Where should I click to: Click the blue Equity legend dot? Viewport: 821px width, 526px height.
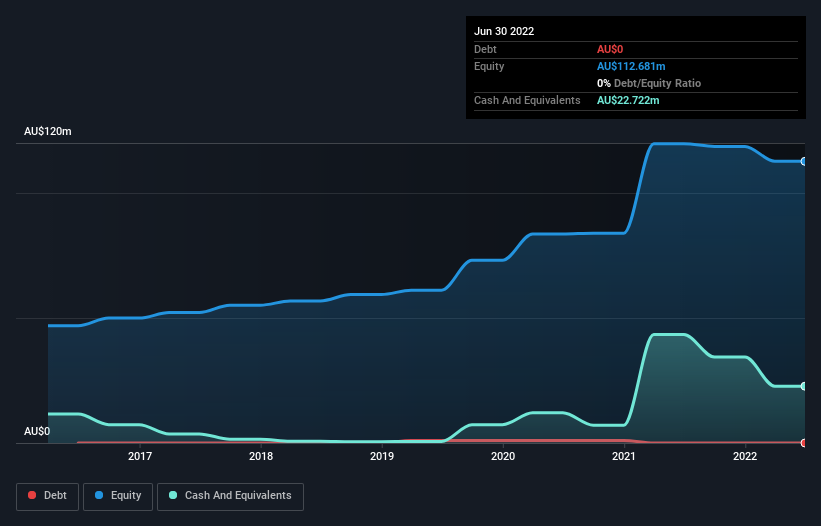tap(99, 495)
